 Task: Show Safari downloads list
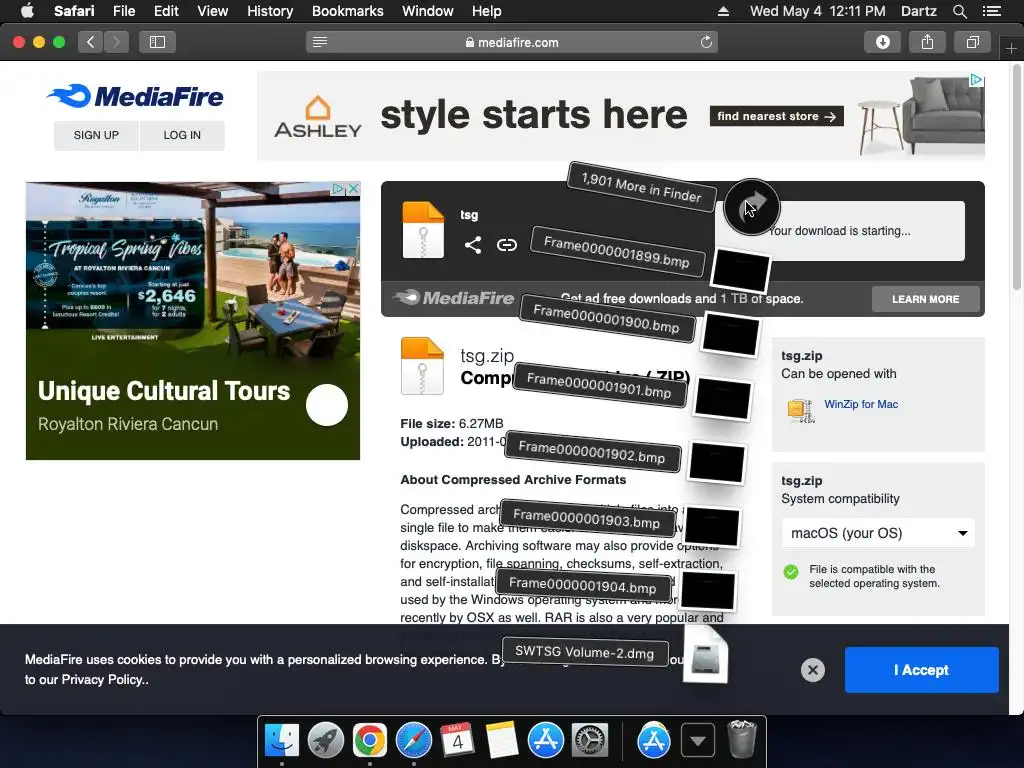pyautogui.click(x=882, y=42)
